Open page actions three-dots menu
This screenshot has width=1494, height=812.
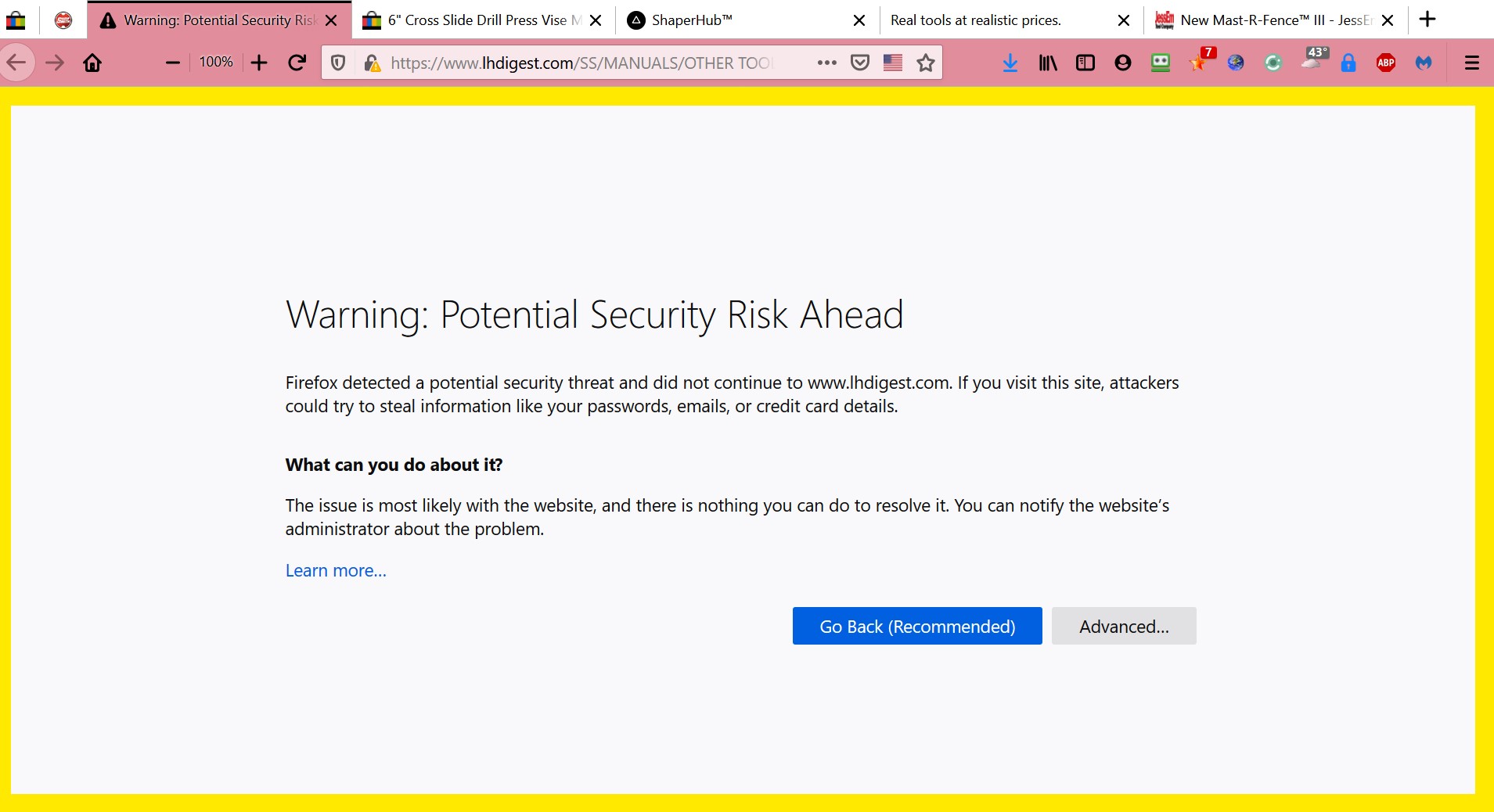pyautogui.click(x=826, y=63)
